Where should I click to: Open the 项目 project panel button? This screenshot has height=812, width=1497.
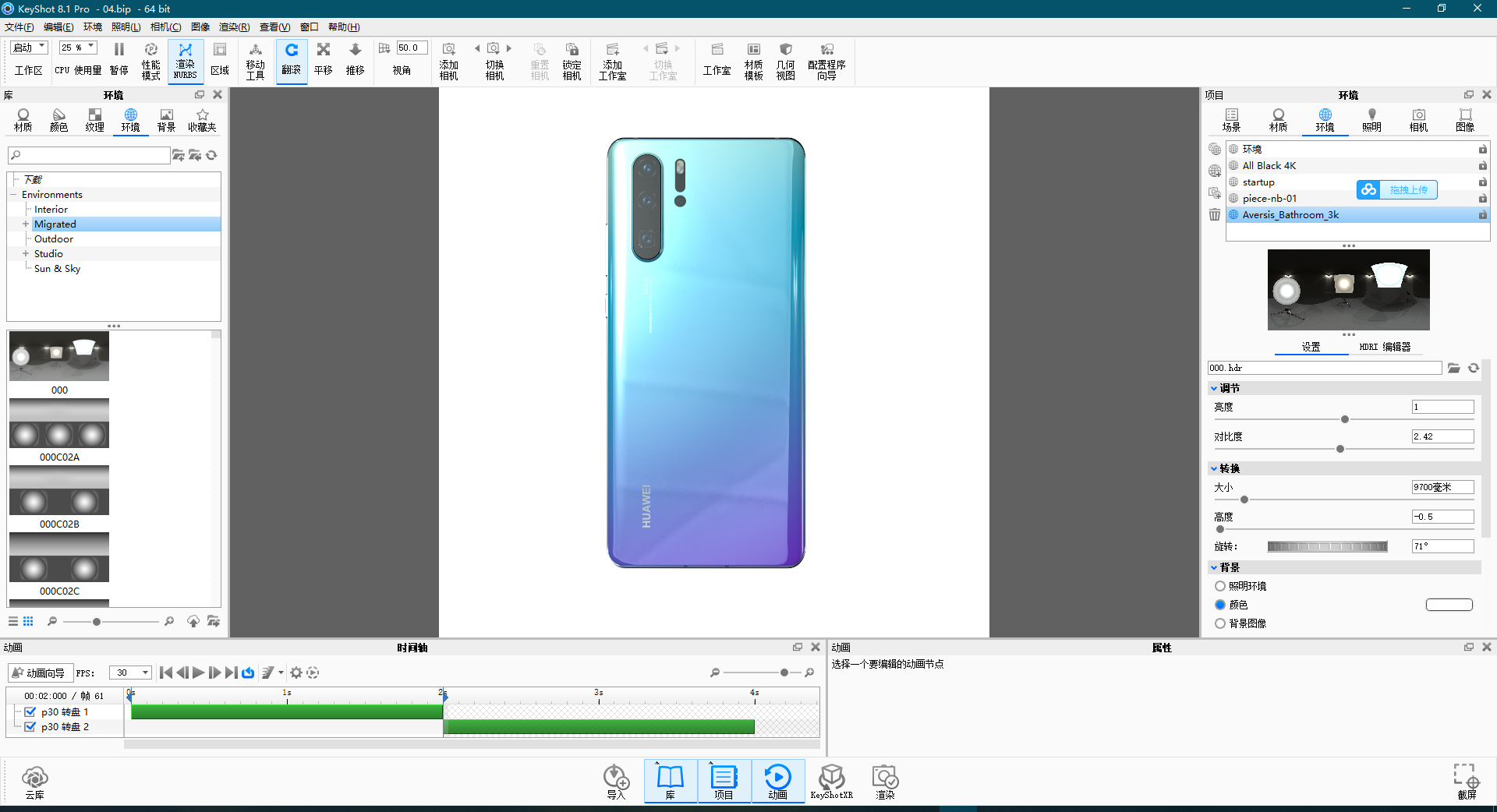click(724, 782)
